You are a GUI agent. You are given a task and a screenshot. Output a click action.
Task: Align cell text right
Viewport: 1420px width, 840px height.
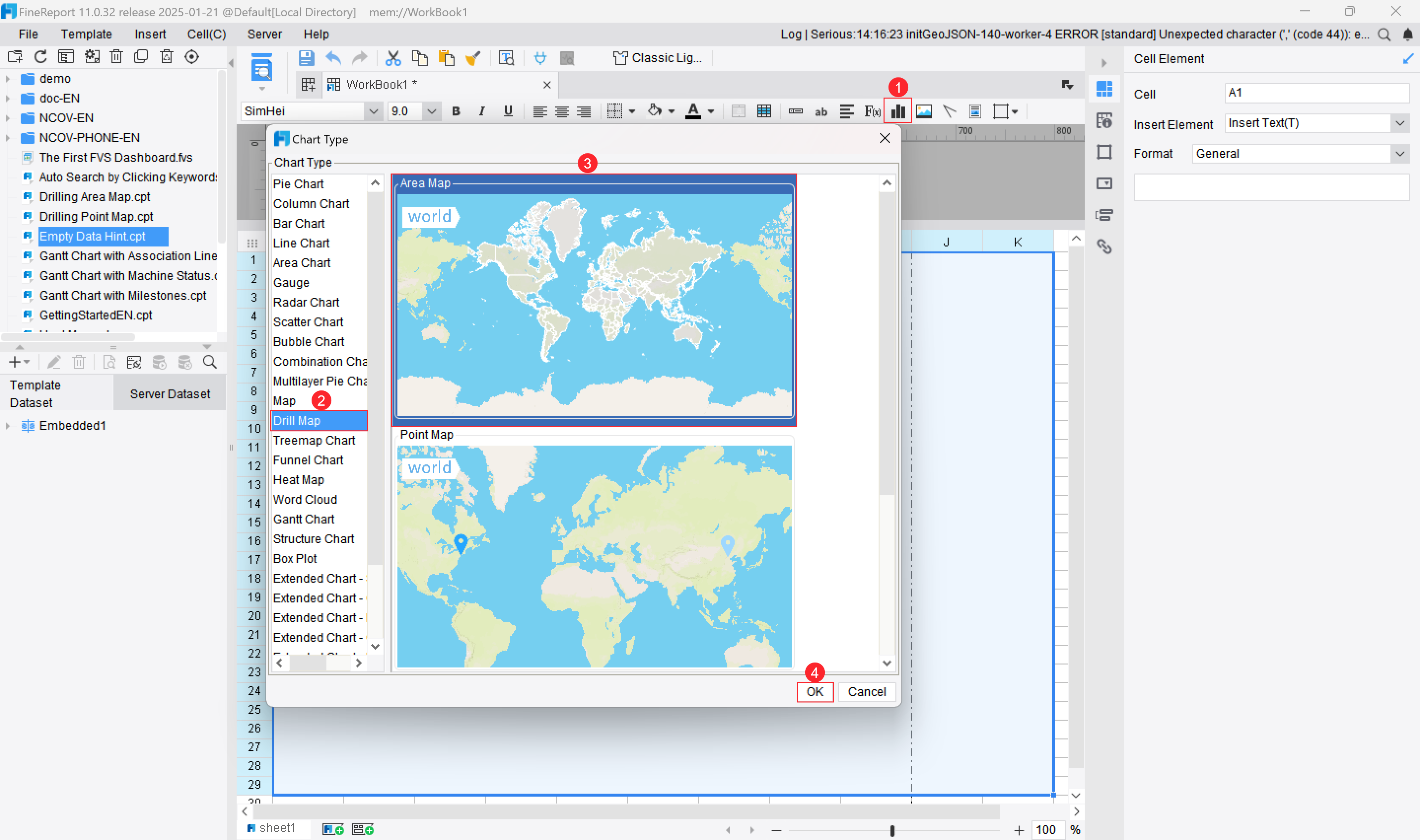pyautogui.click(x=583, y=111)
